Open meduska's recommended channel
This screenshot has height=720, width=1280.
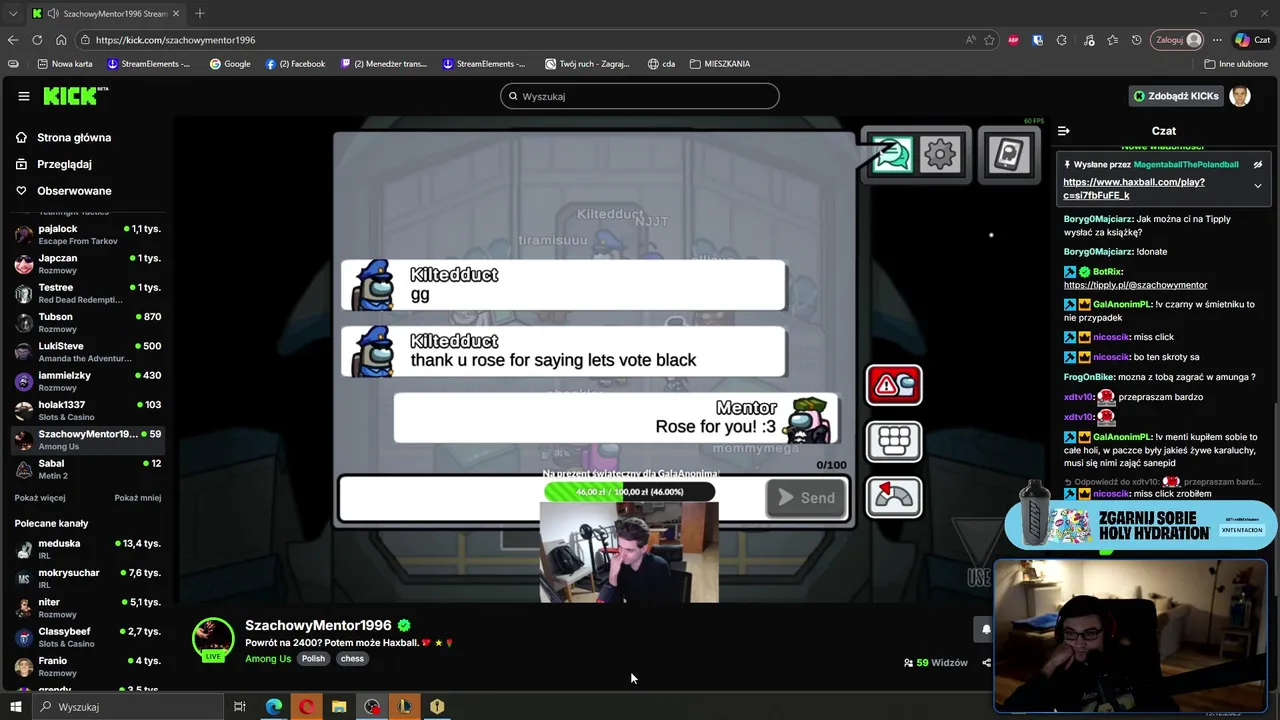[x=88, y=549]
